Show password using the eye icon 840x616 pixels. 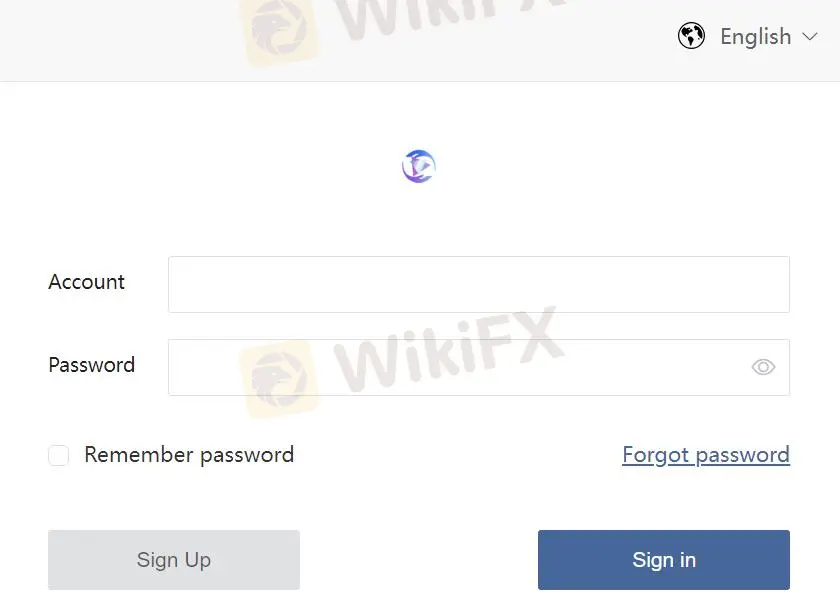tap(763, 367)
